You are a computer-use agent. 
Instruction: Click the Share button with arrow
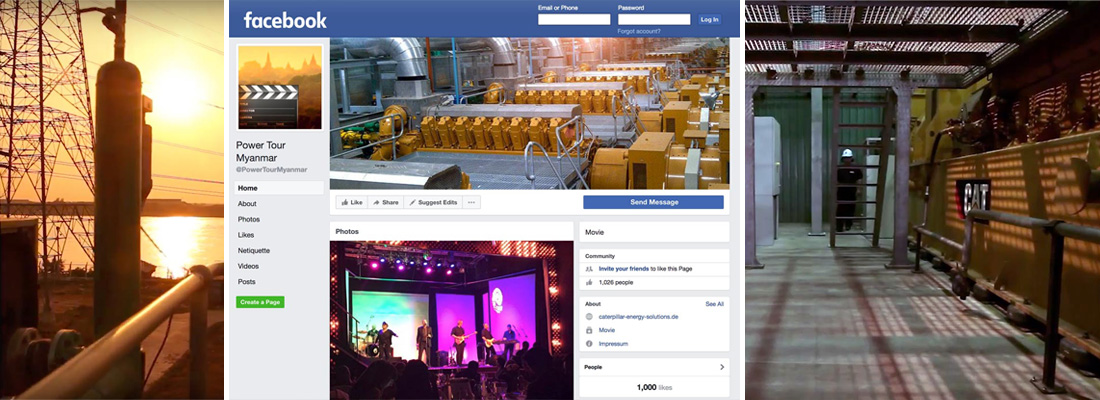click(386, 202)
